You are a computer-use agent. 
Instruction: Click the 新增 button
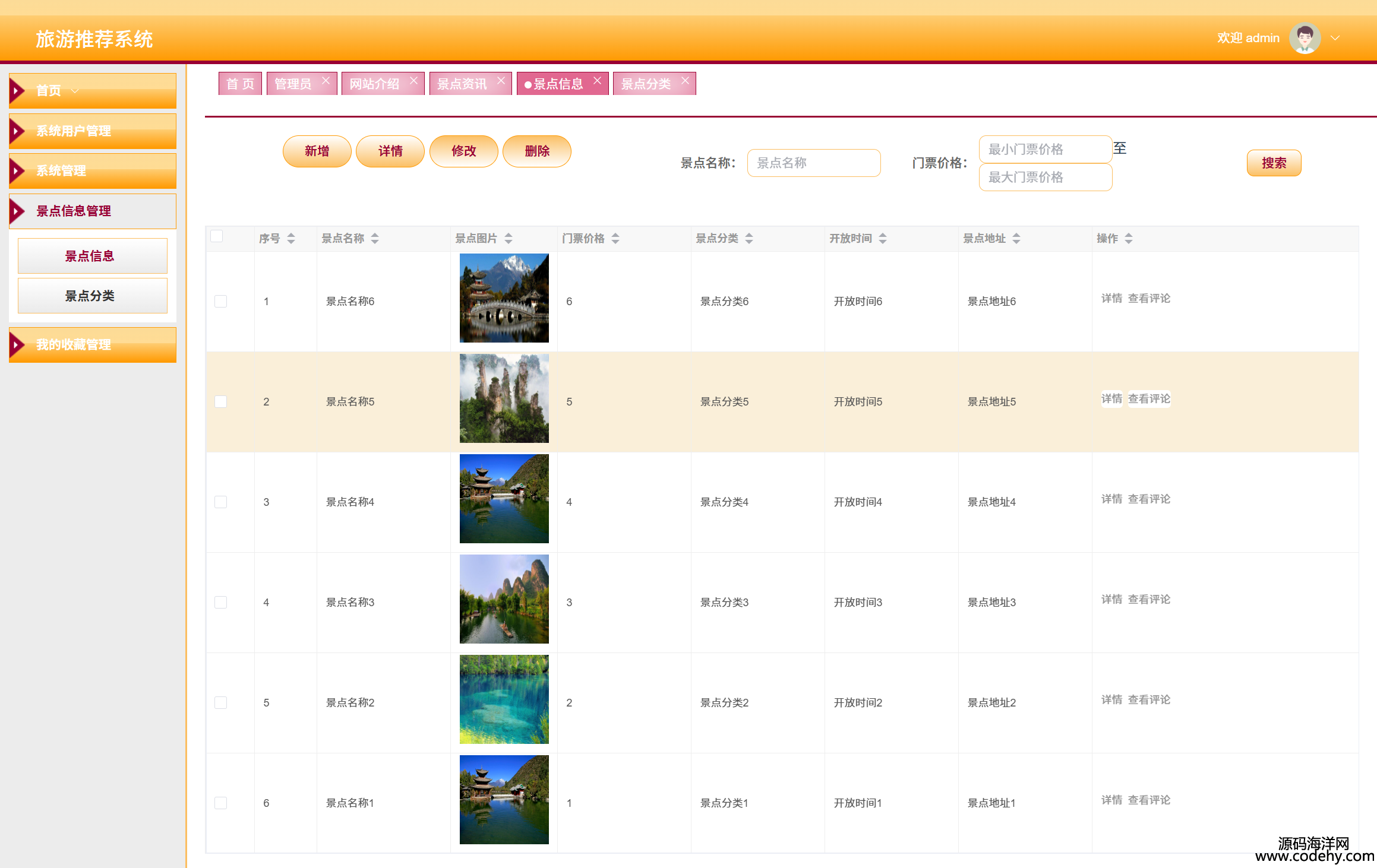[x=317, y=151]
